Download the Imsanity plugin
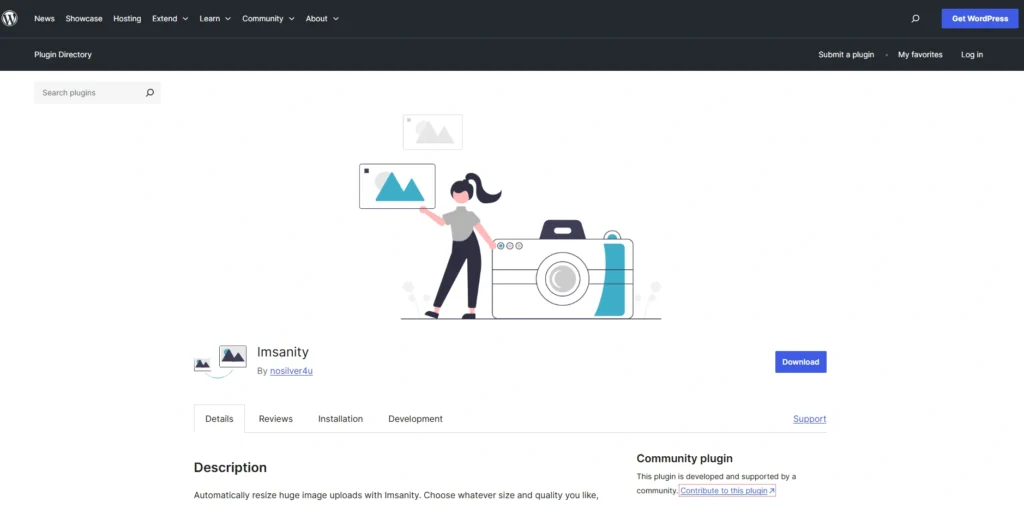 coord(801,362)
